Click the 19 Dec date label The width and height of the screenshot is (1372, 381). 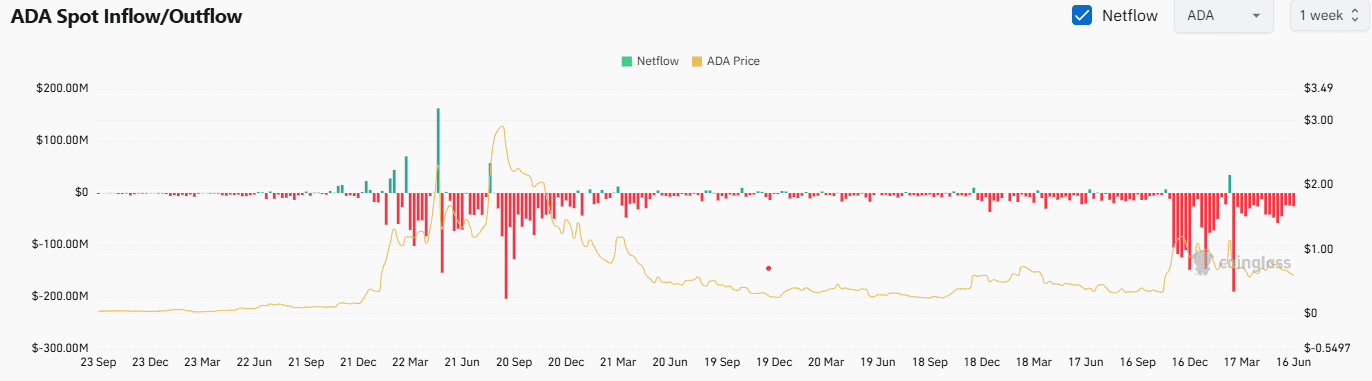click(x=774, y=363)
